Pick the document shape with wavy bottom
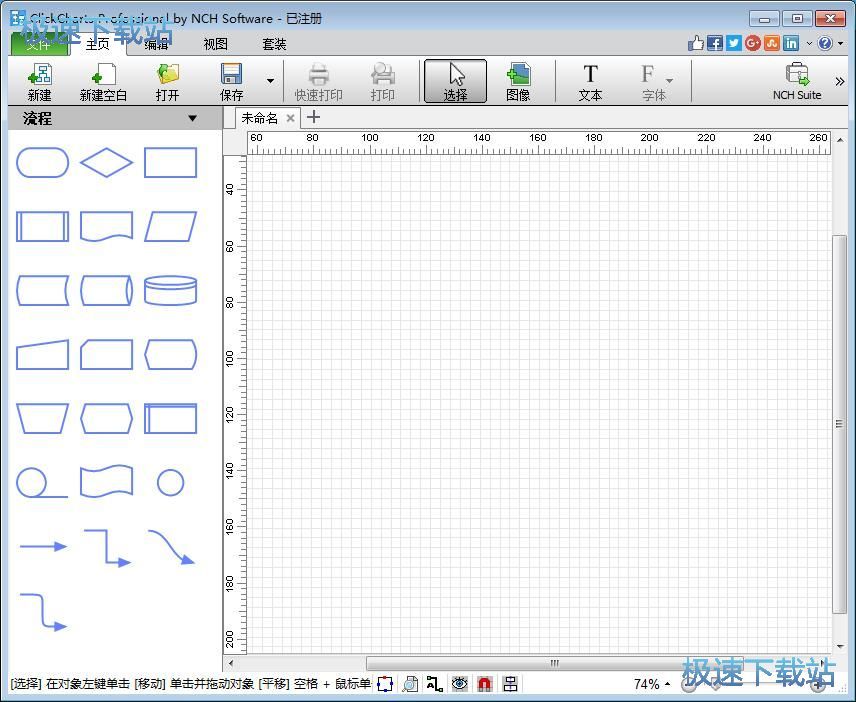The width and height of the screenshot is (856, 702). 106,227
